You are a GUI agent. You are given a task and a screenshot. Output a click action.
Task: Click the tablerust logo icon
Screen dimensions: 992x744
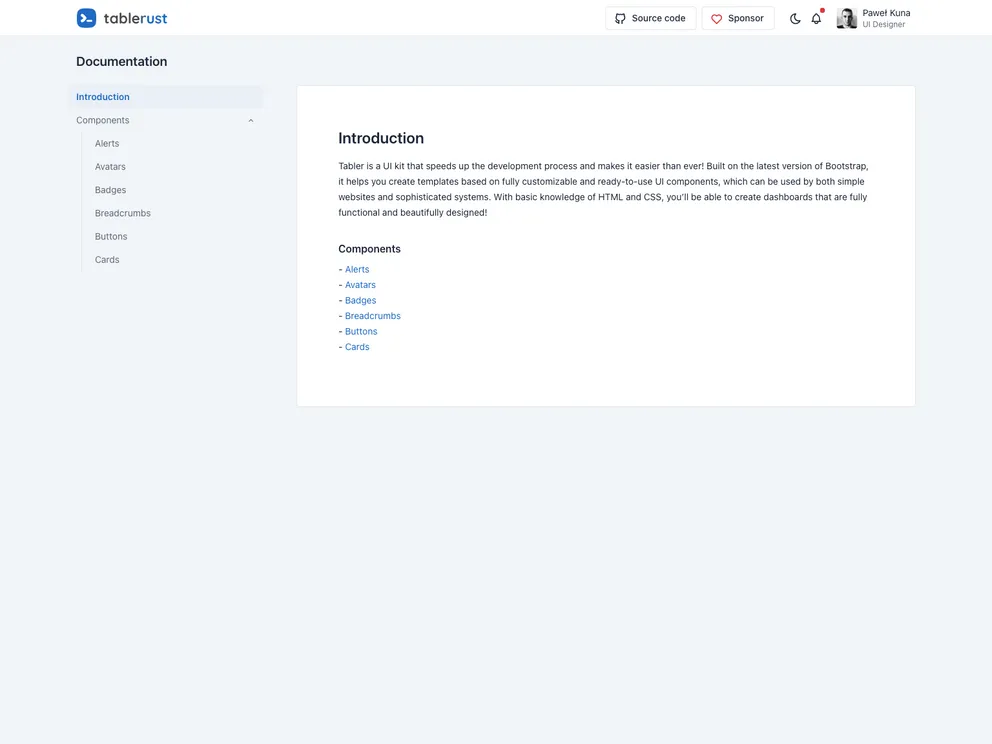pos(86,17)
